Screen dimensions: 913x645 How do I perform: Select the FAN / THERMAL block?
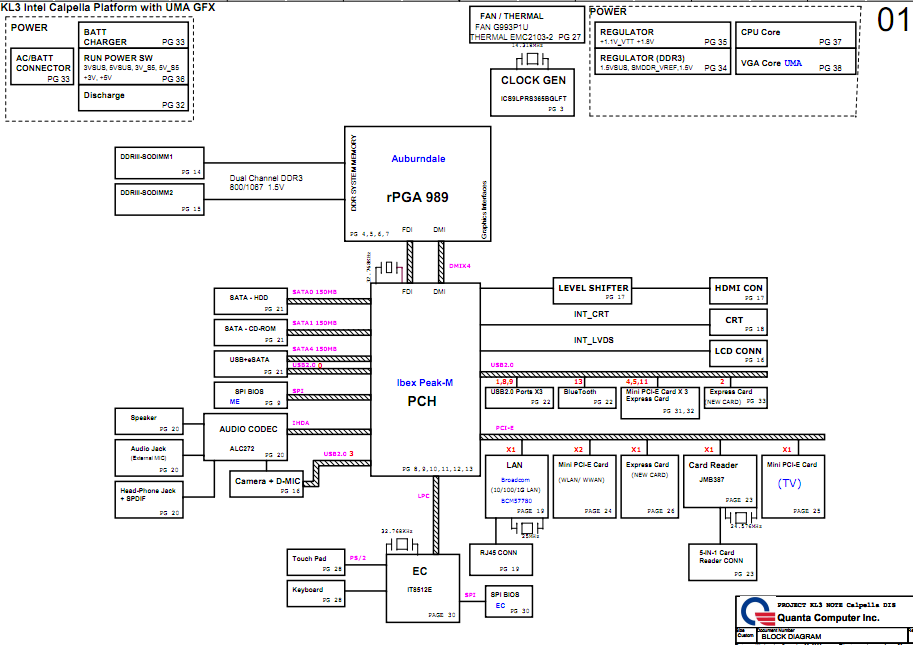(x=527, y=25)
